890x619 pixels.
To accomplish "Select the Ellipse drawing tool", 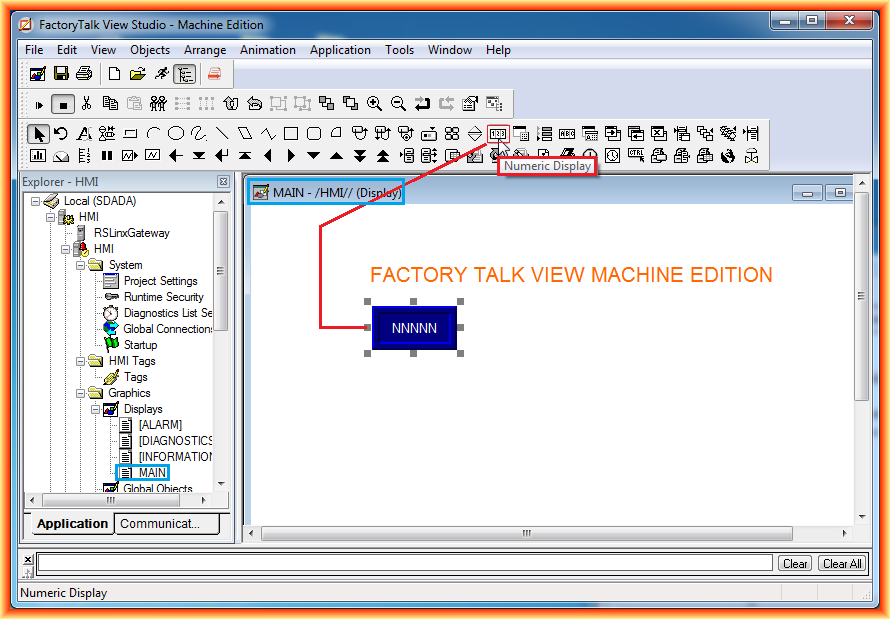I will pos(174,132).
